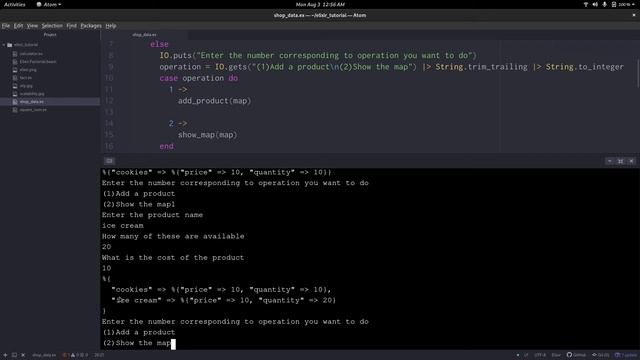The height and width of the screenshot is (360, 640).
Task: Close all terminals with status bar X
Action: point(23,355)
